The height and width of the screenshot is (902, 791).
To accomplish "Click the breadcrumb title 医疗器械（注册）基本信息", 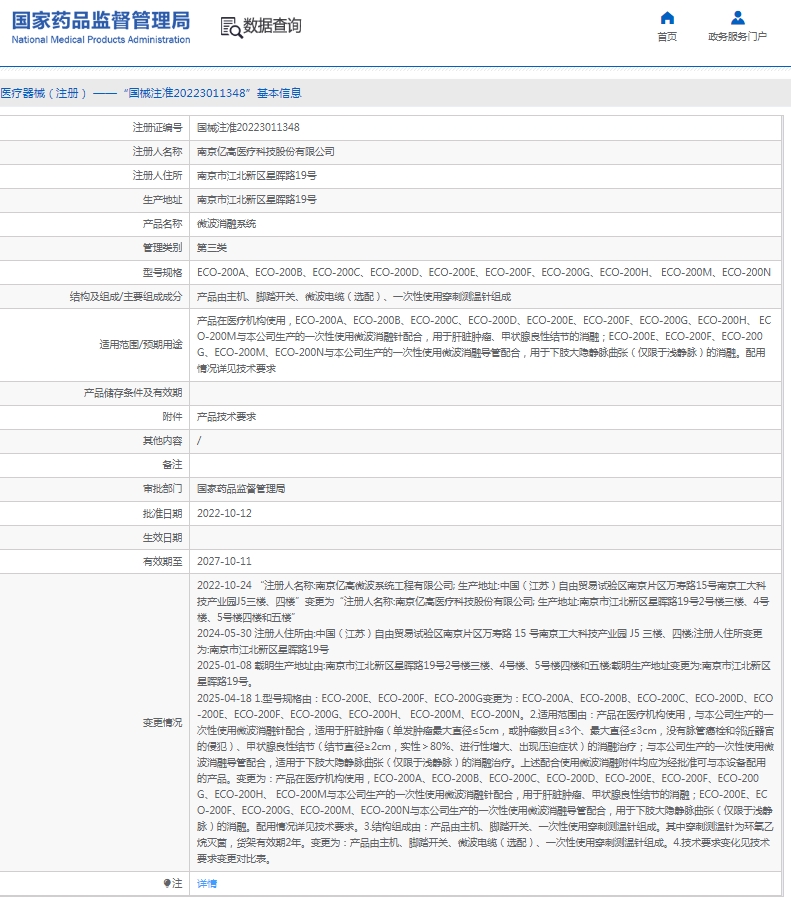I will [x=151, y=93].
